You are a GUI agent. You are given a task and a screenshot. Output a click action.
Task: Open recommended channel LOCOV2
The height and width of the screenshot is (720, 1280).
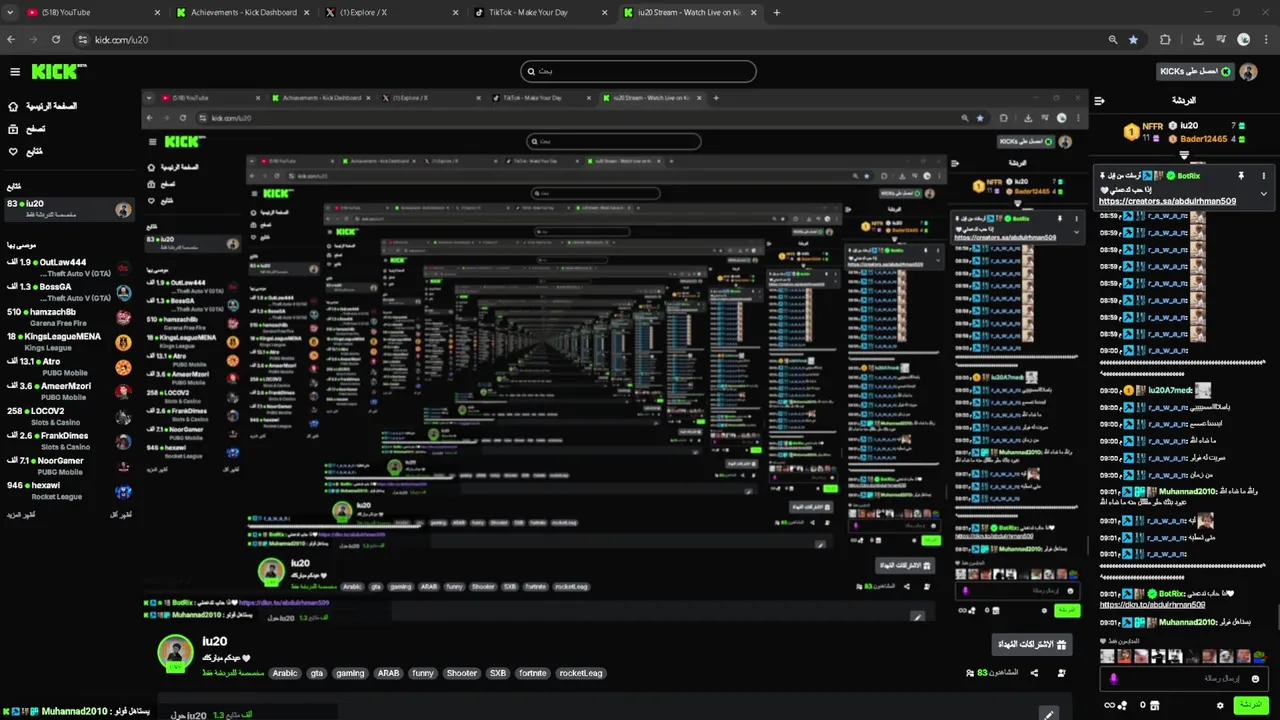[x=68, y=416]
